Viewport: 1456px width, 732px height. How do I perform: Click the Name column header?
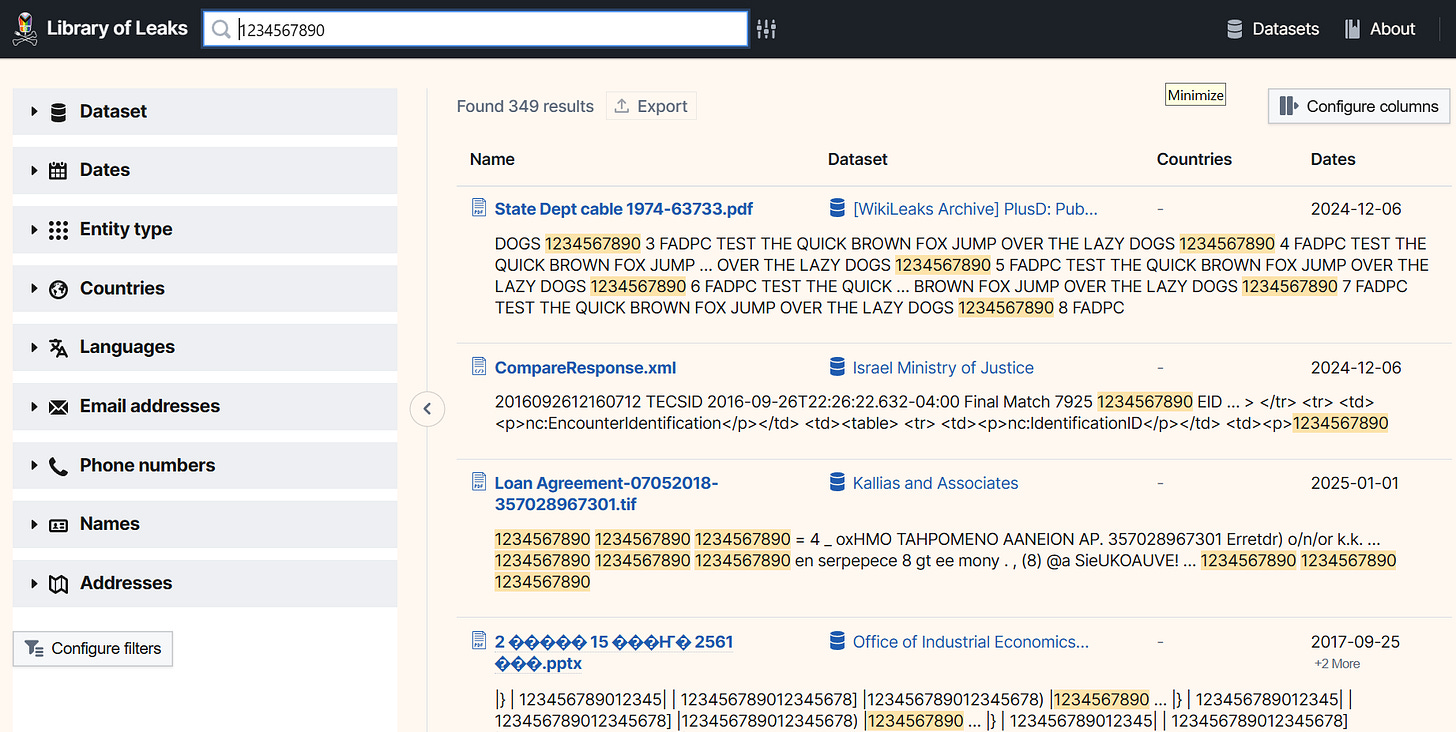492,159
